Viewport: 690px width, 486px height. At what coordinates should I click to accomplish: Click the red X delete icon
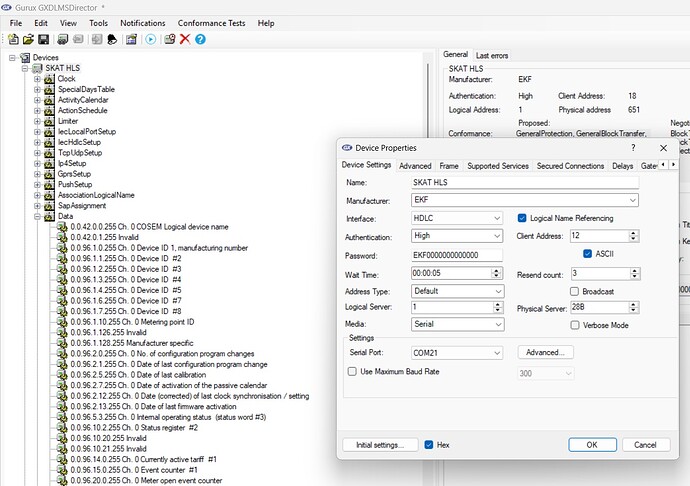point(185,39)
